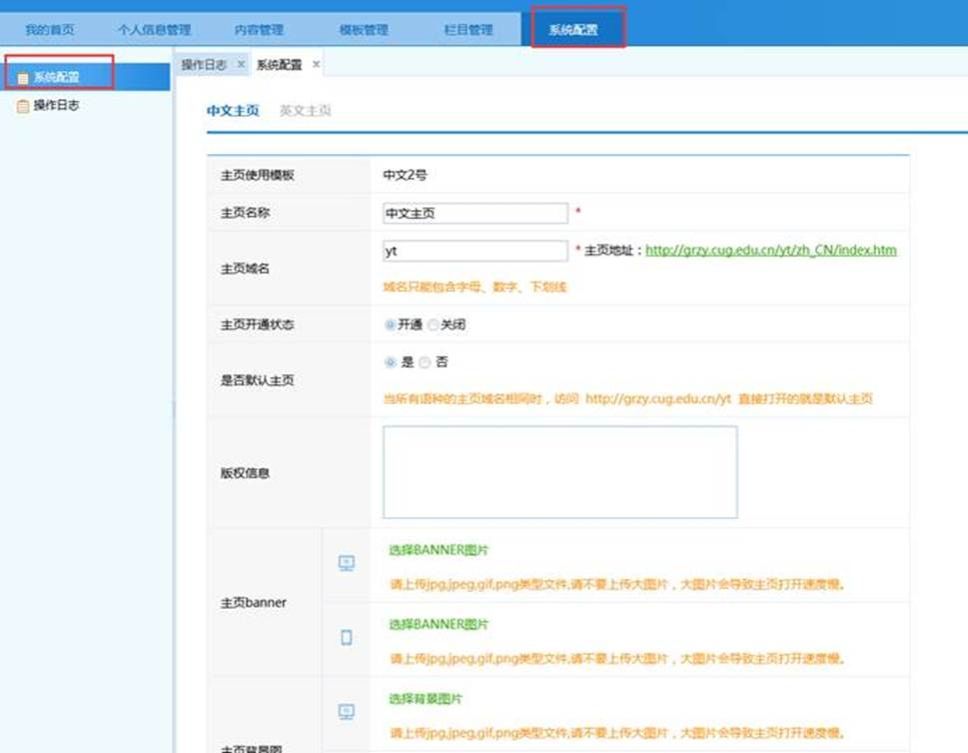
Task: Open the 内容管理 top navigation menu
Action: click(259, 30)
